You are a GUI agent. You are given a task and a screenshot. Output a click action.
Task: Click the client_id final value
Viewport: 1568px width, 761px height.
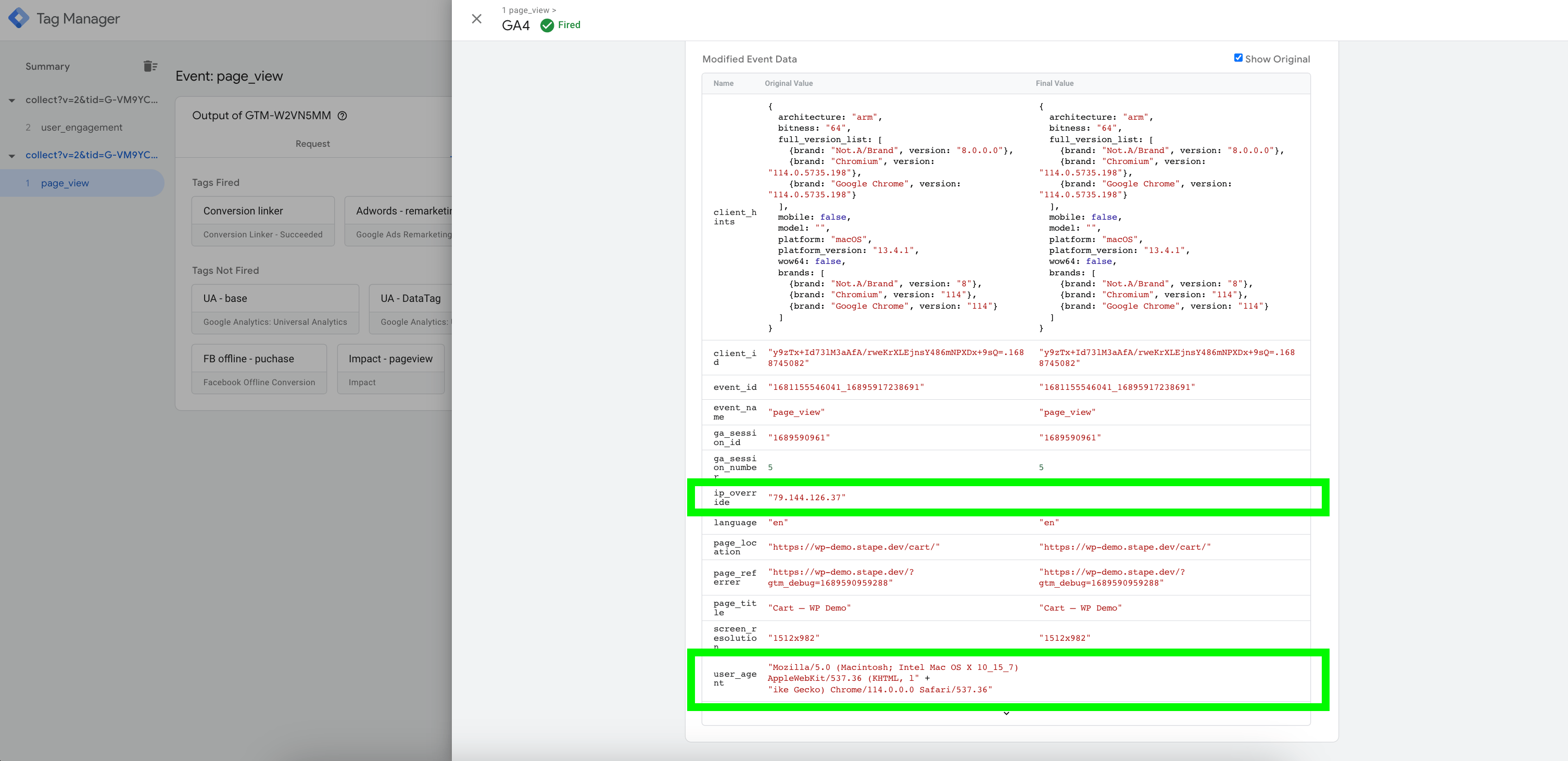[x=1166, y=358]
